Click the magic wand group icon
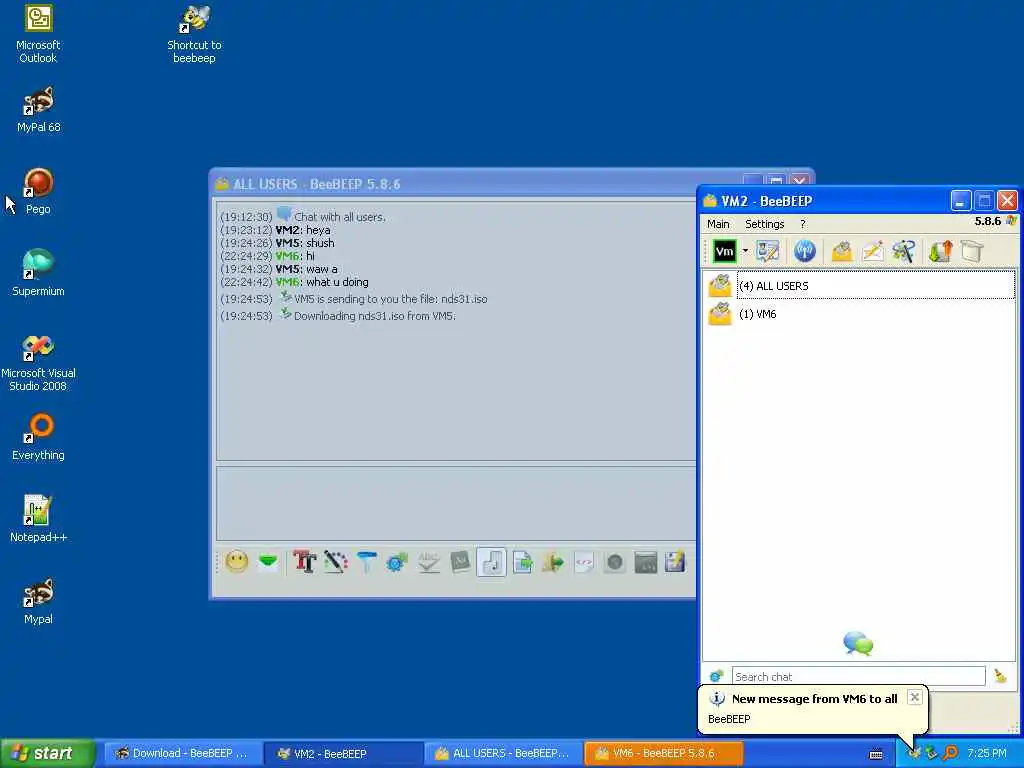1024x768 pixels. (x=904, y=251)
